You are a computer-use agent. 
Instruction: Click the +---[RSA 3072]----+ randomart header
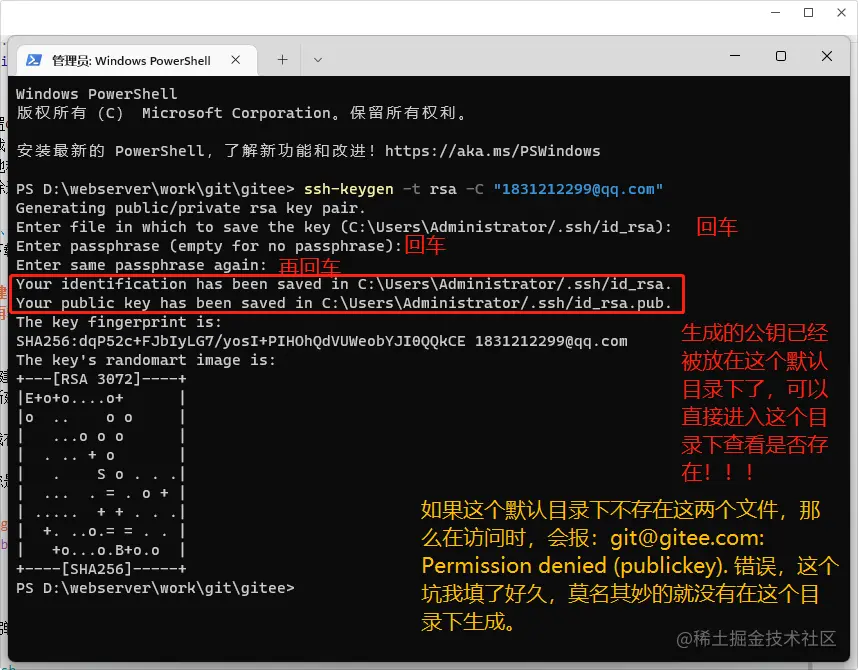coord(101,379)
